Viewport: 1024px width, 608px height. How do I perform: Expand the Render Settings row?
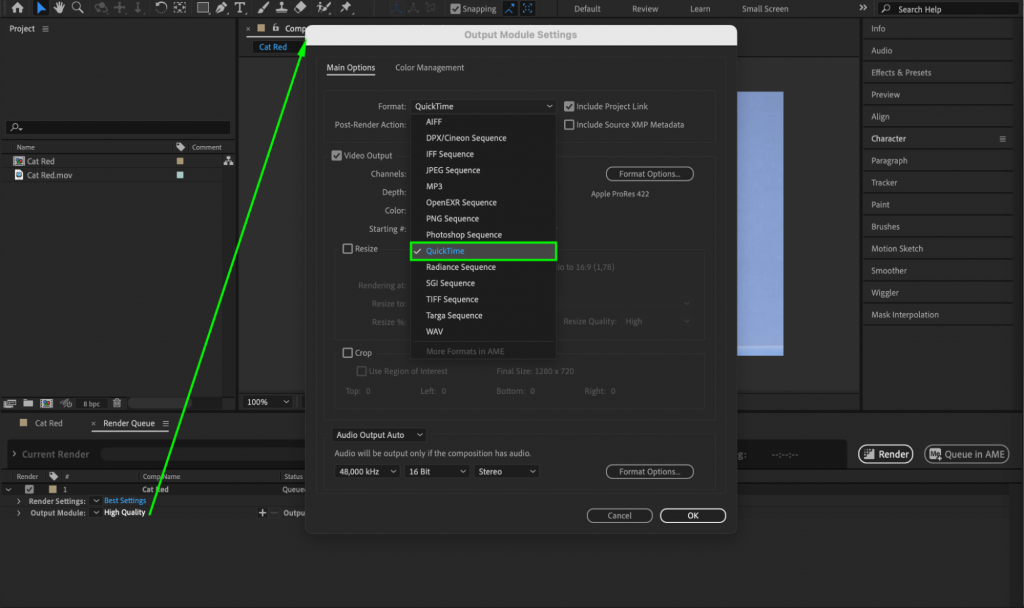coord(18,501)
